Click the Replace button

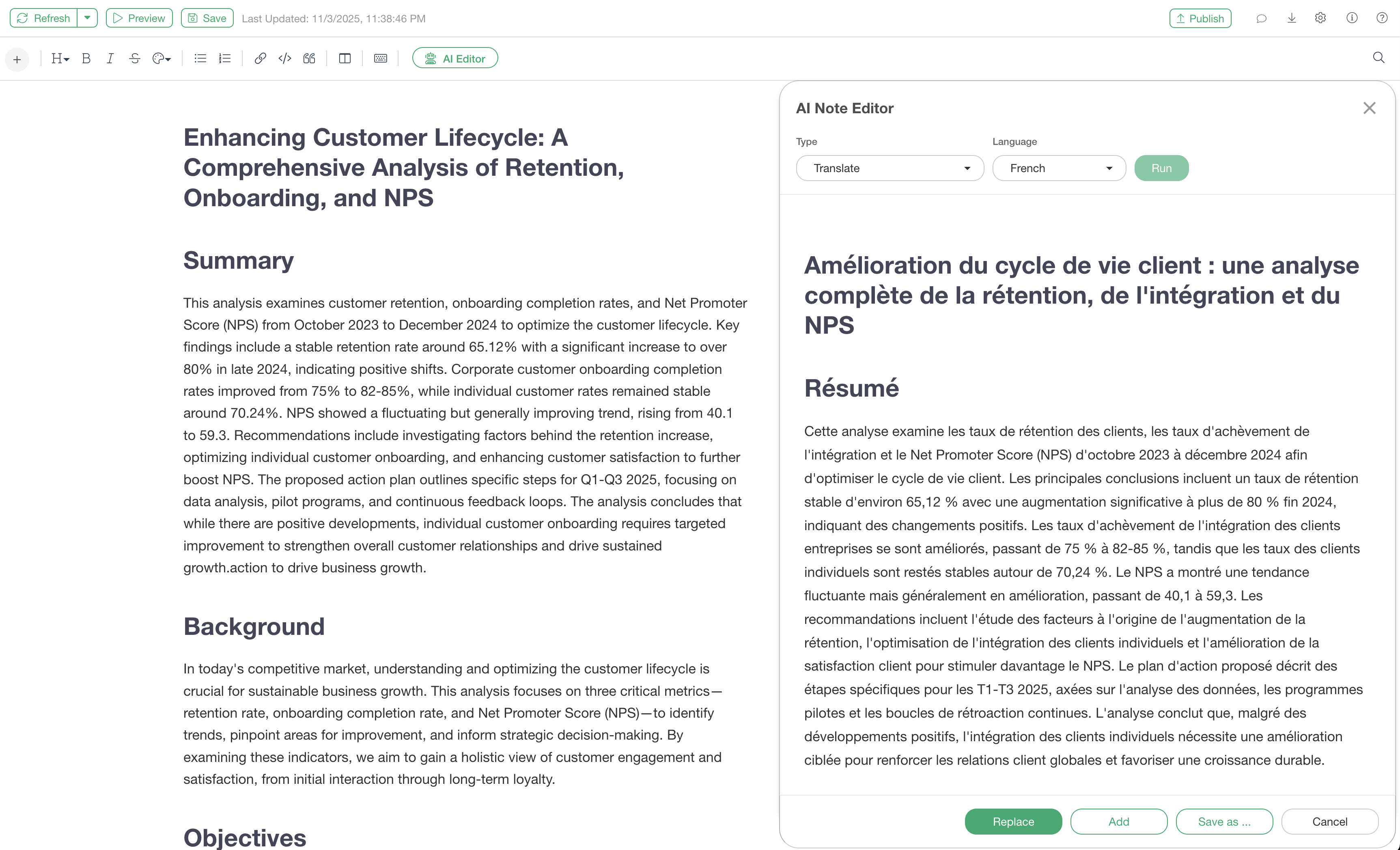[x=1013, y=822]
